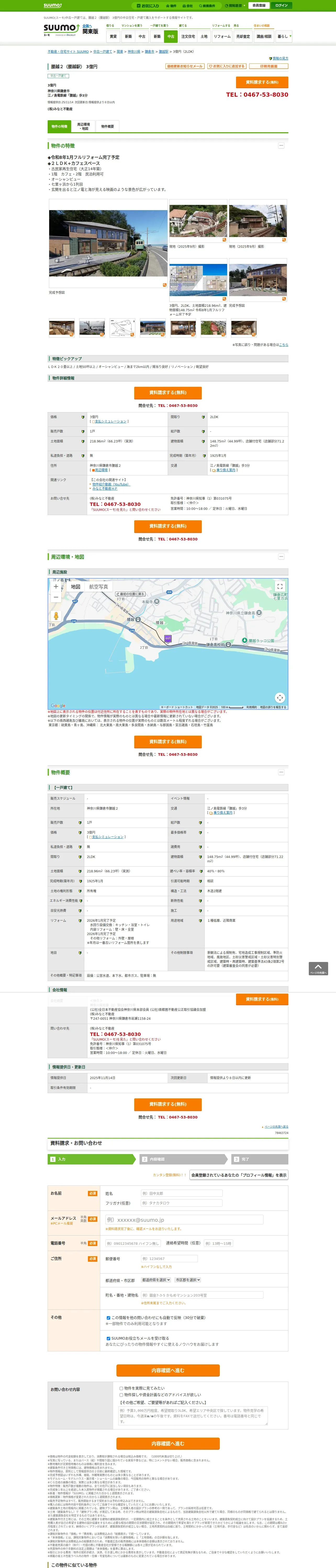Open 注文住宅 in the main navigation

point(188,37)
